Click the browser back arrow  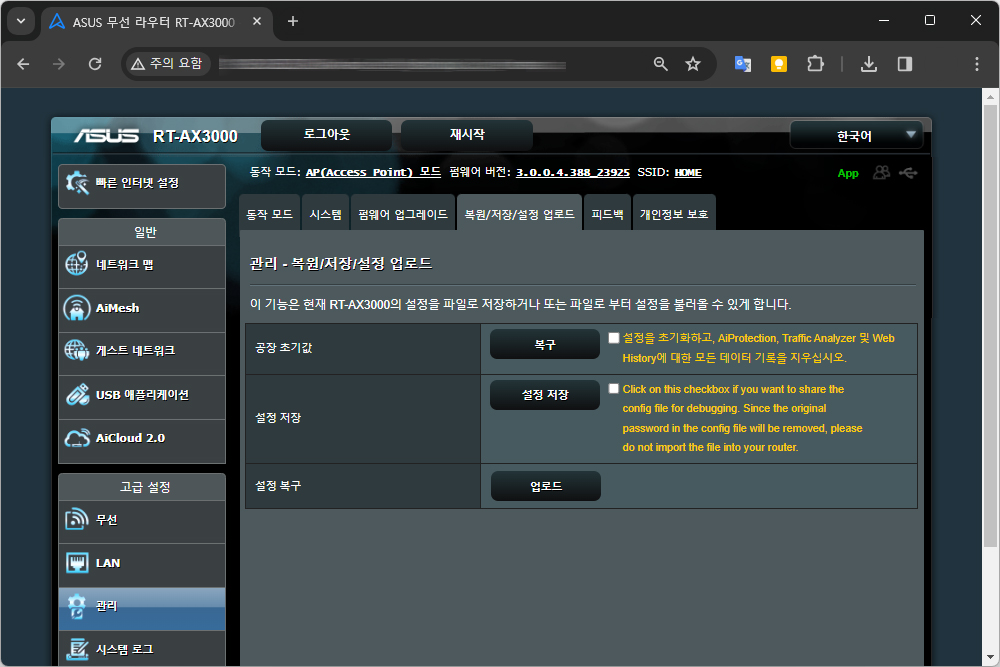(x=24, y=64)
